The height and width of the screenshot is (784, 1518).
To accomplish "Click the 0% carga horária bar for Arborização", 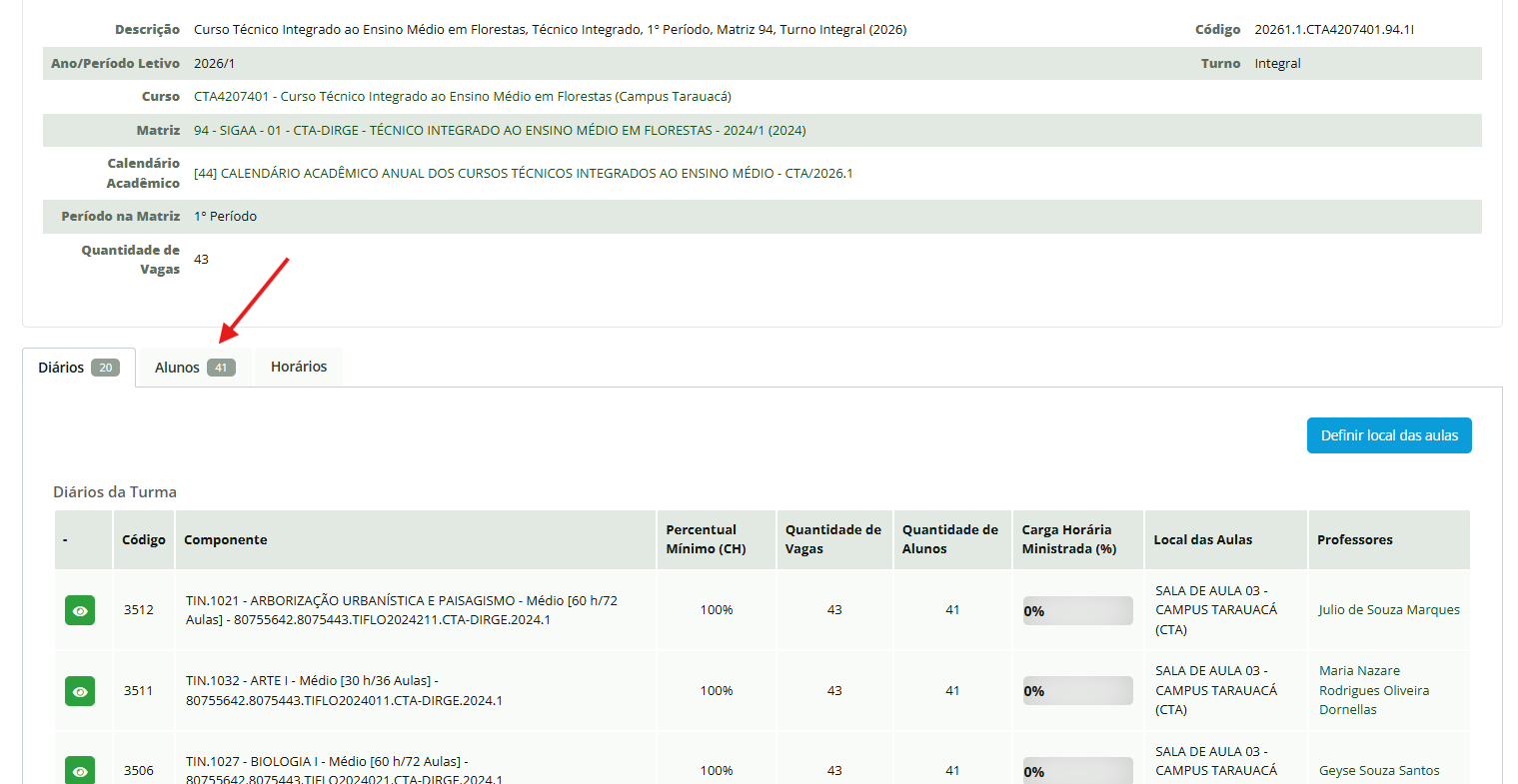I will pos(1077,610).
